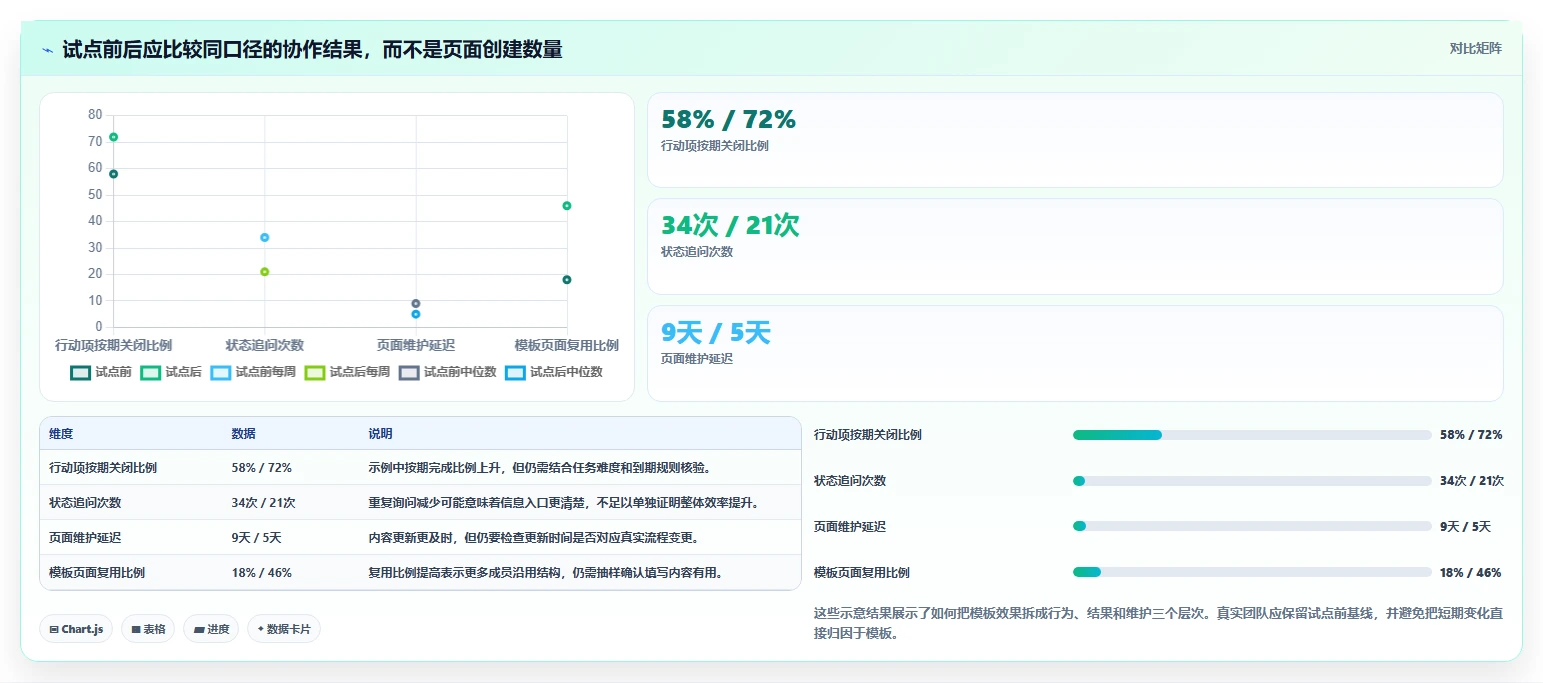Click table cell 页面维护延迟
The width and height of the screenshot is (1543, 683).
(85, 537)
